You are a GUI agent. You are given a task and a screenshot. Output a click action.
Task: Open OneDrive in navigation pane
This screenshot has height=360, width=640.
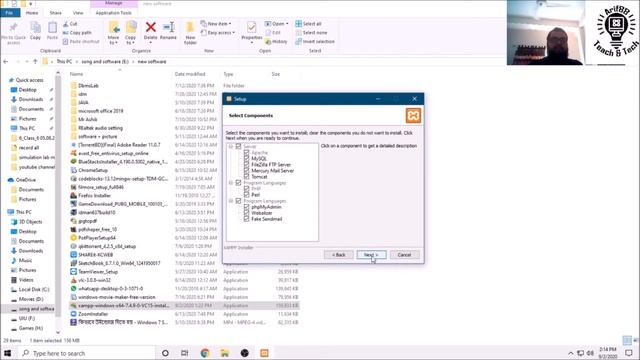point(26,180)
